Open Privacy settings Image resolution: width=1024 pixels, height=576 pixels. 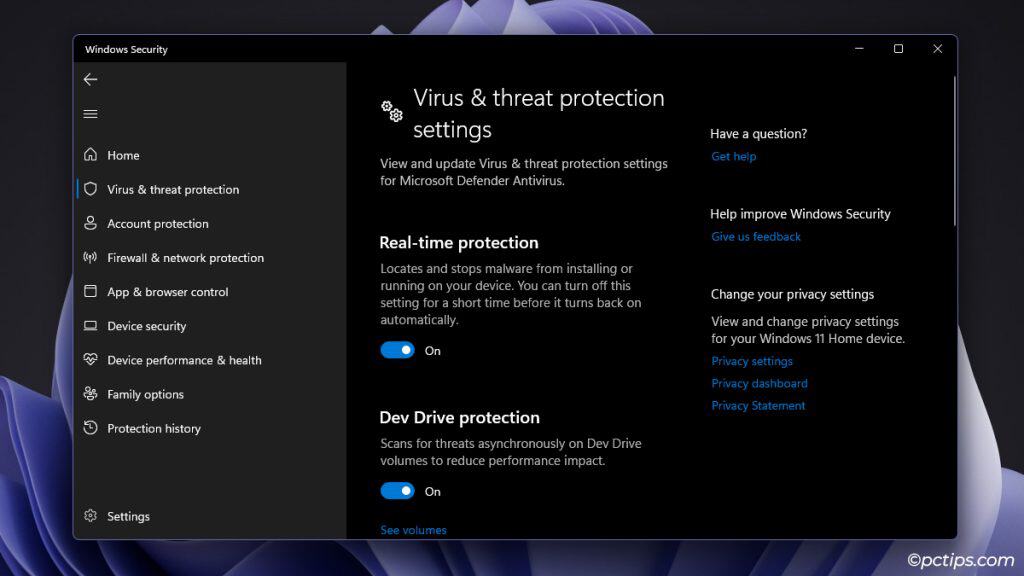pyautogui.click(x=752, y=361)
